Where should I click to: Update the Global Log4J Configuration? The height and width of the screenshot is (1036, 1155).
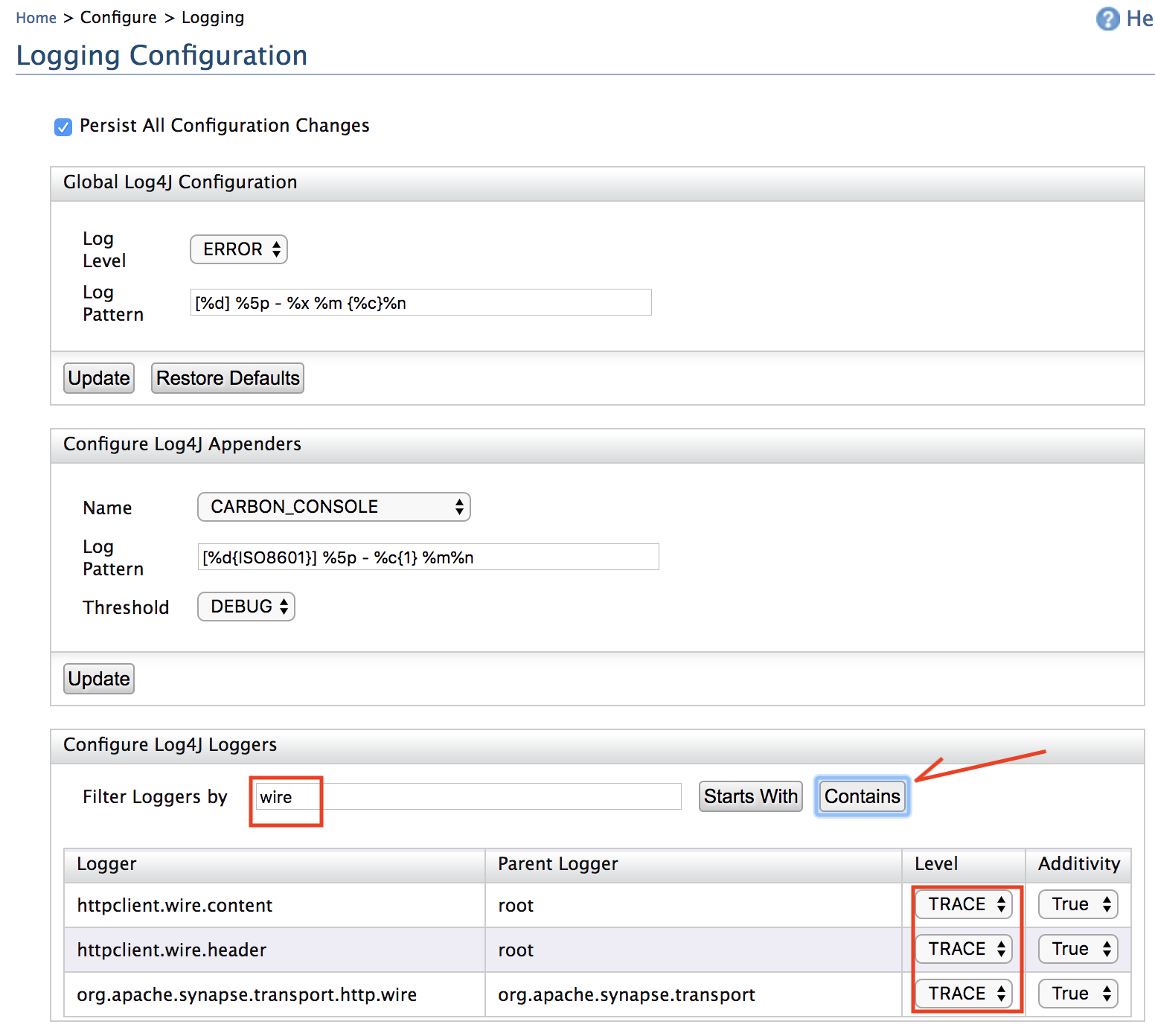[98, 378]
